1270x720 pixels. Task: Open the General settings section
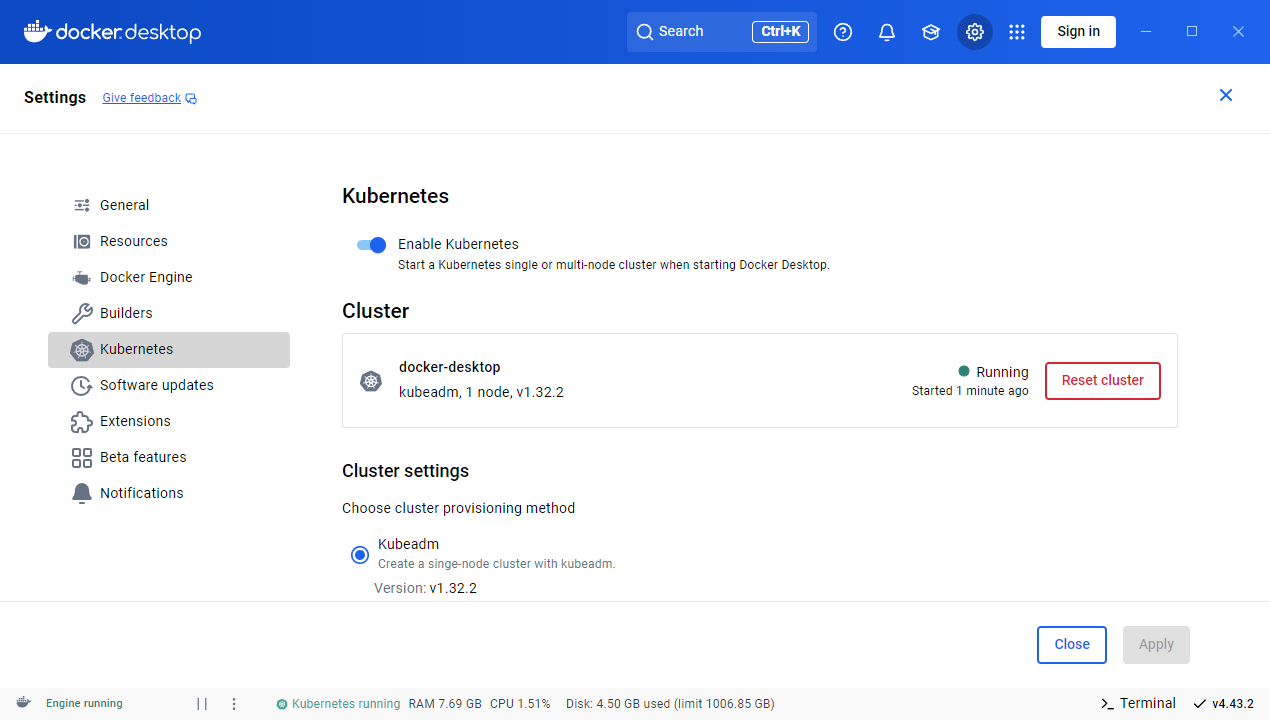(x=169, y=205)
